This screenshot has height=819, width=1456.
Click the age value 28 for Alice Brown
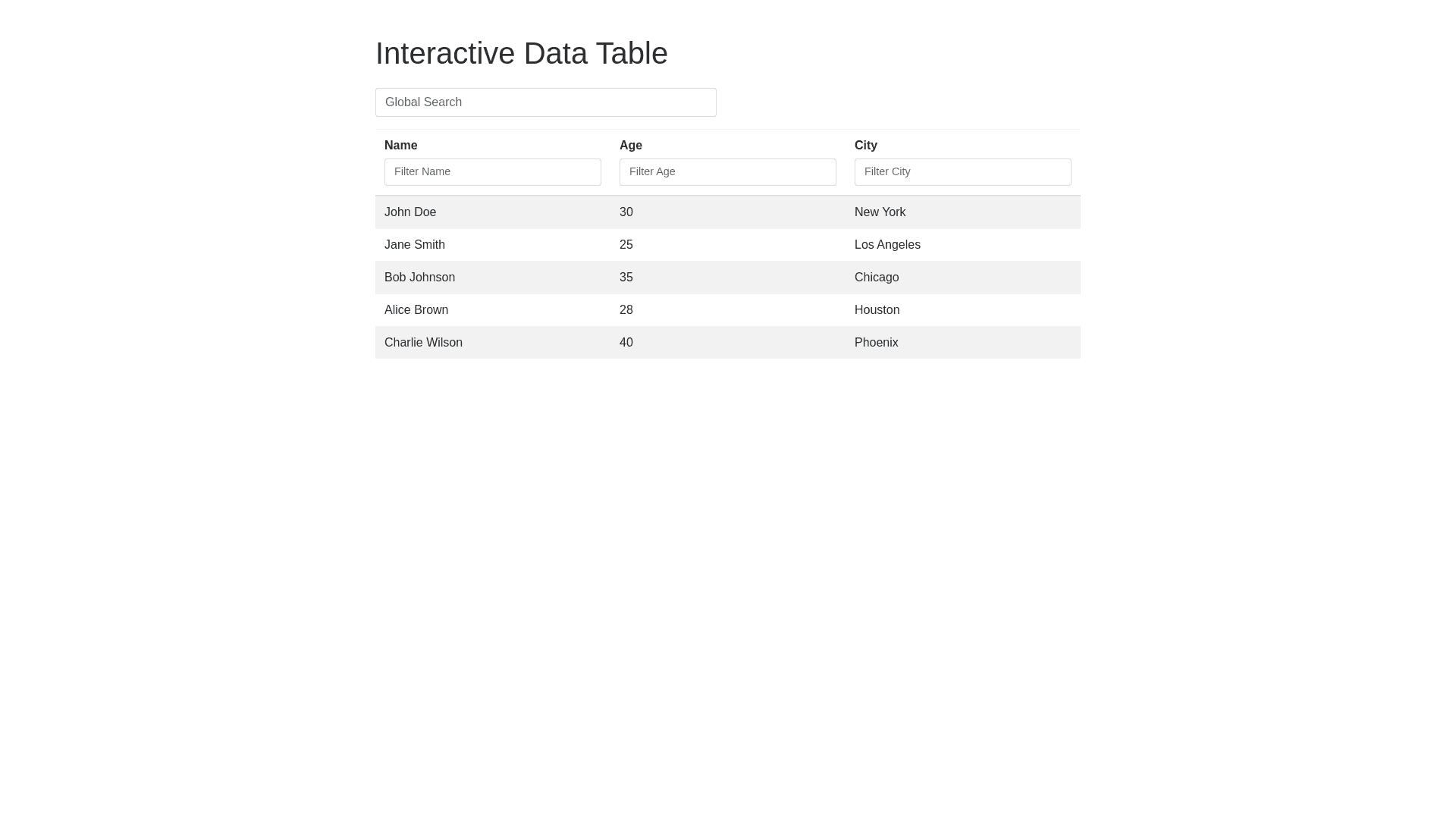click(x=626, y=309)
